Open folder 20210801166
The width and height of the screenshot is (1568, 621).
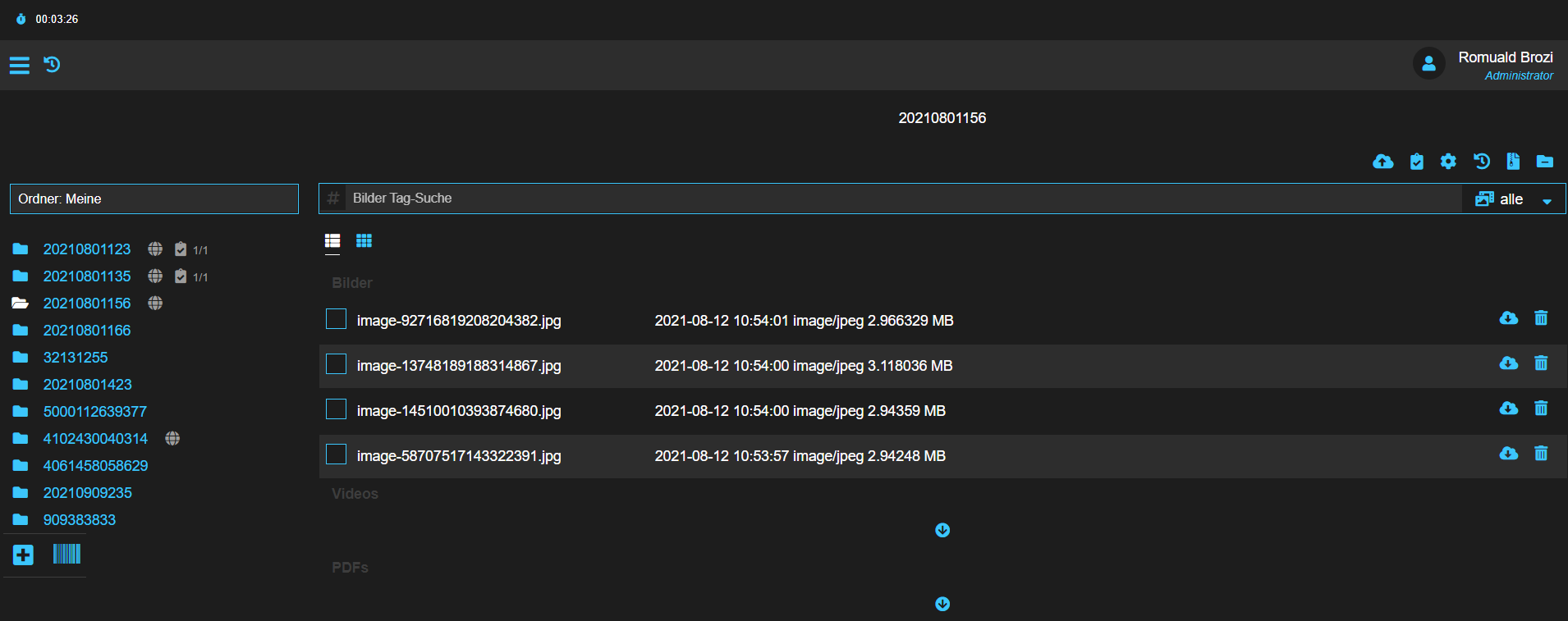[87, 331]
